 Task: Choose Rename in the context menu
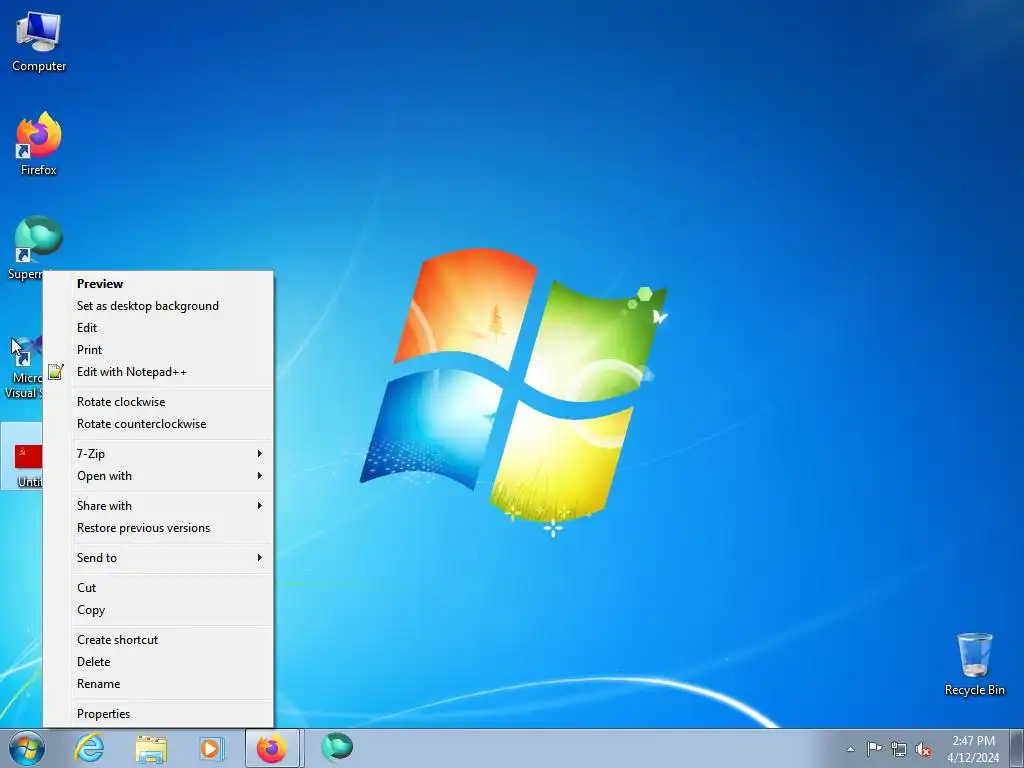(x=158, y=684)
